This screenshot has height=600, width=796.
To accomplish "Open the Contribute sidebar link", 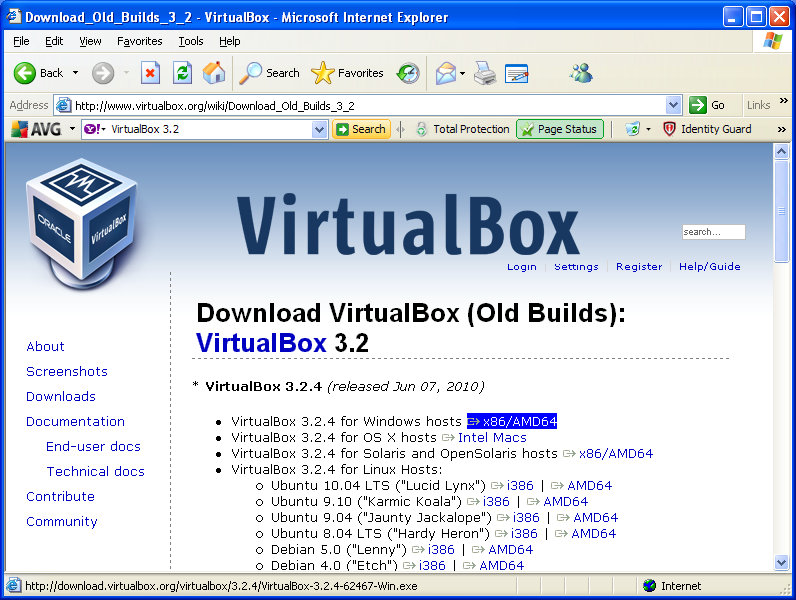I will 60,496.
